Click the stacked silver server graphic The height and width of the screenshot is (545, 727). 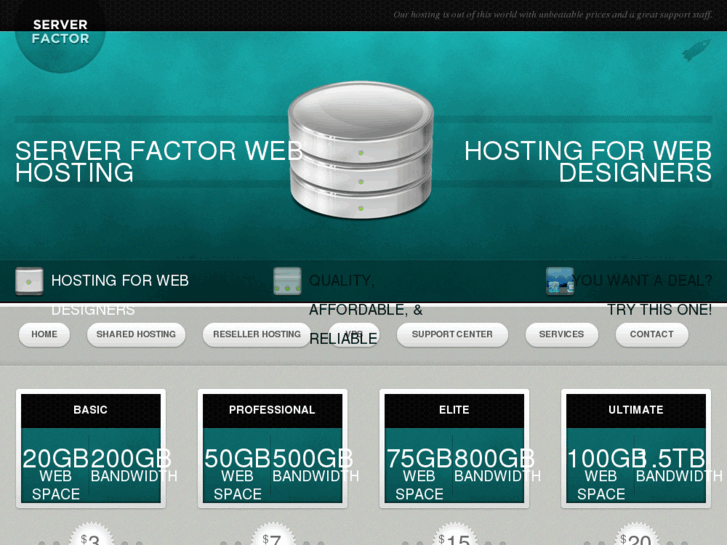pos(361,149)
